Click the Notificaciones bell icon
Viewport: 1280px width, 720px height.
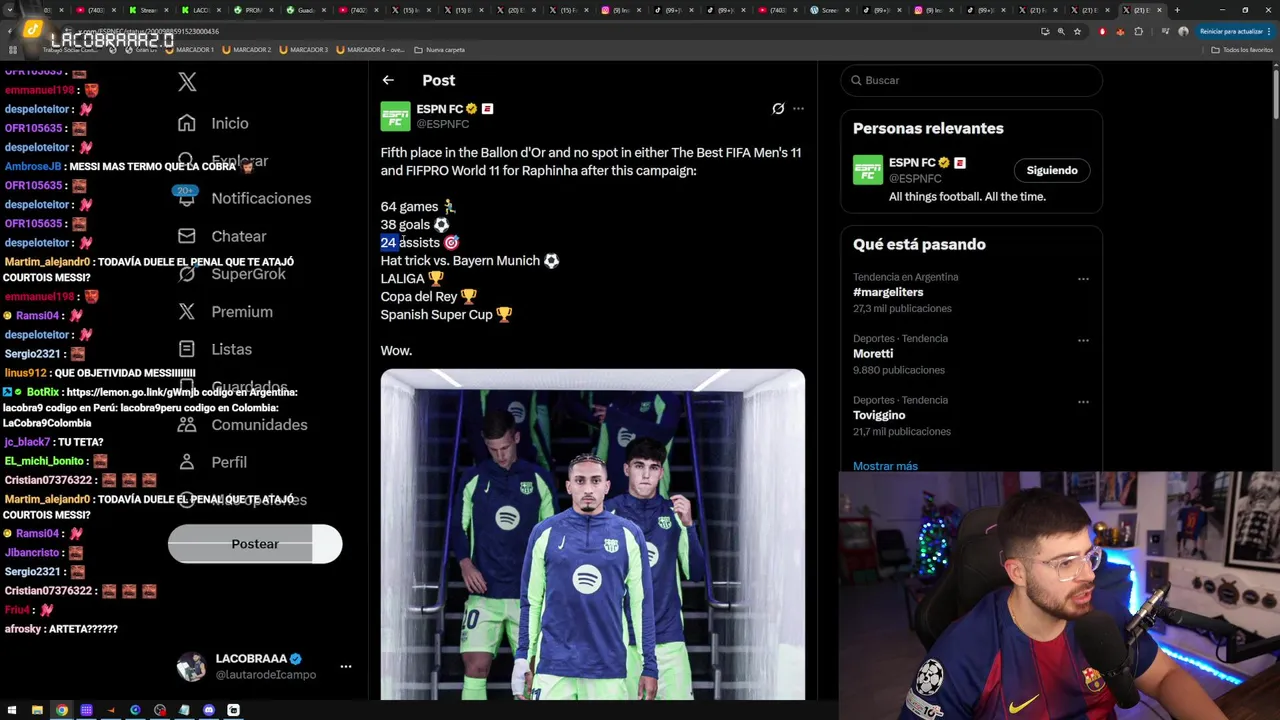(x=187, y=199)
